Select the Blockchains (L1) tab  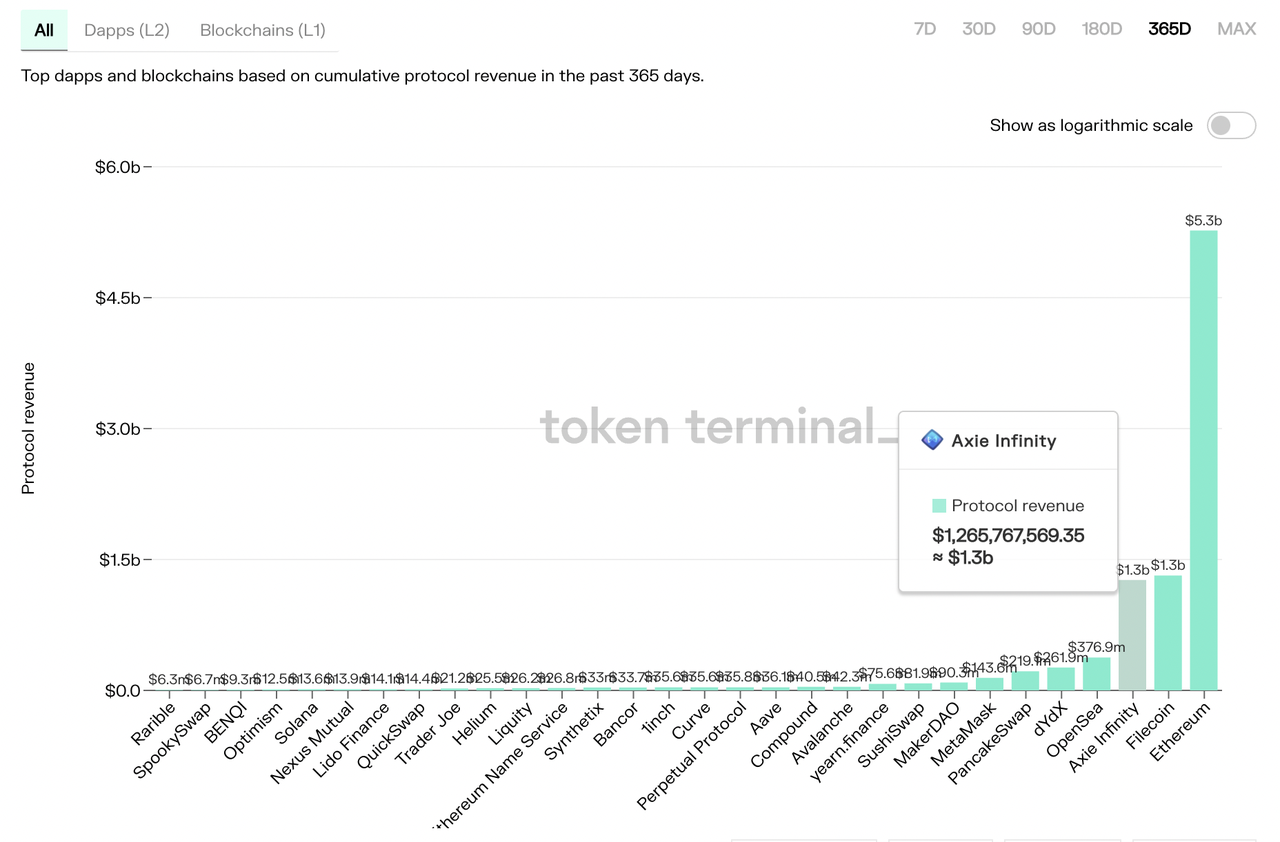[262, 30]
